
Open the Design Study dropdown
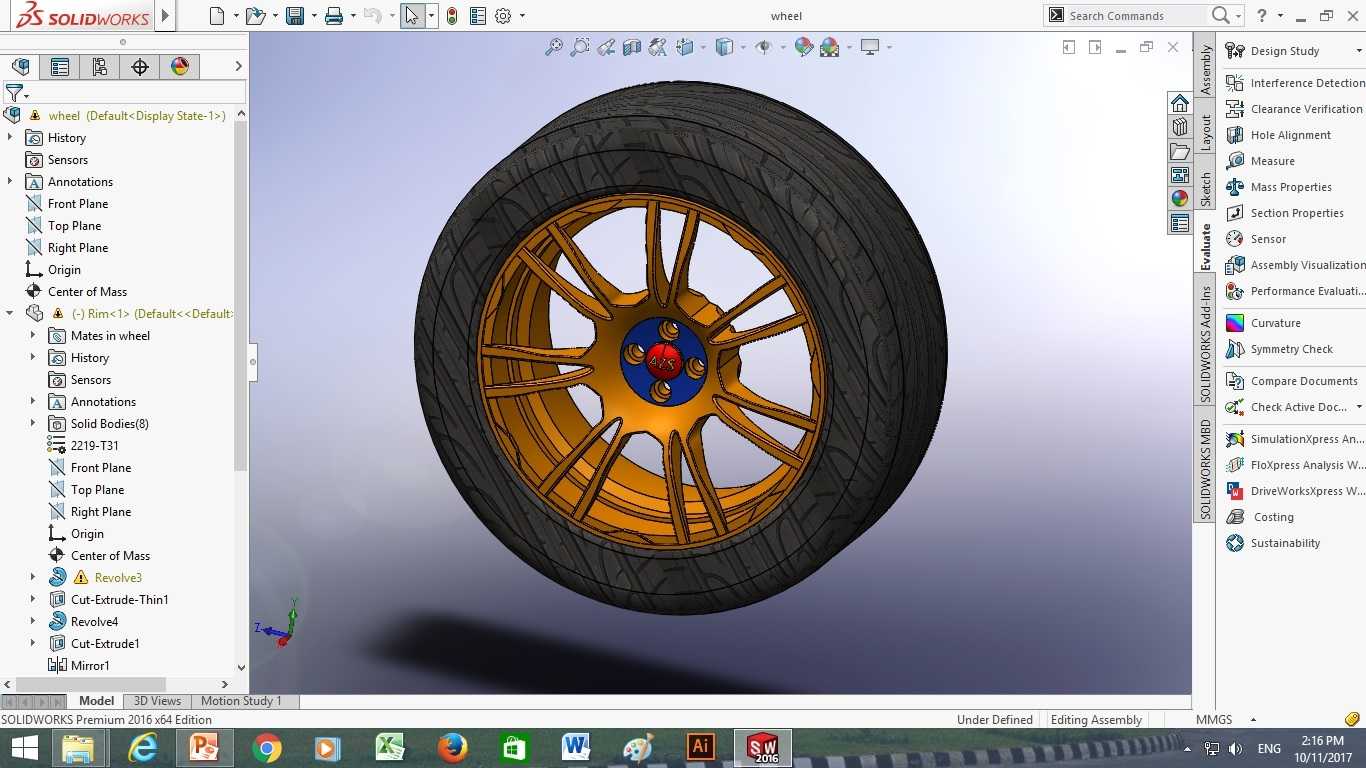[x=1359, y=51]
